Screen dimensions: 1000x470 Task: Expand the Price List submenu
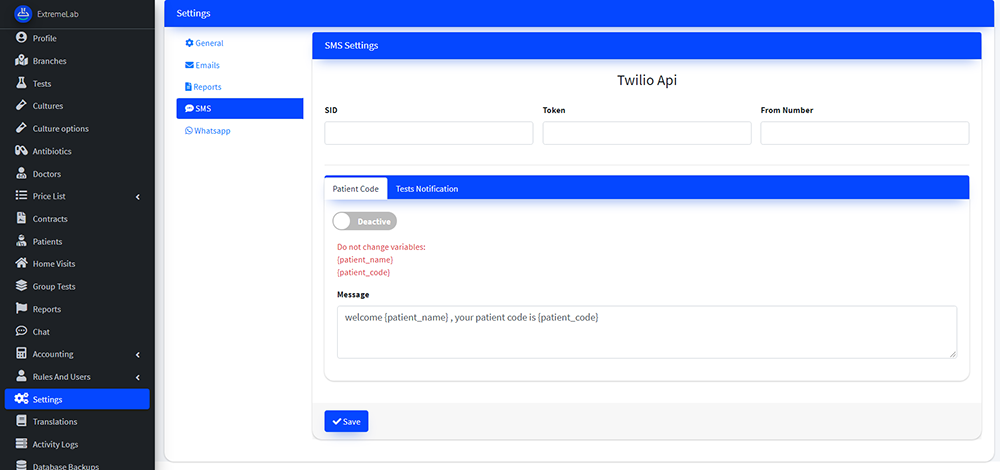137,196
